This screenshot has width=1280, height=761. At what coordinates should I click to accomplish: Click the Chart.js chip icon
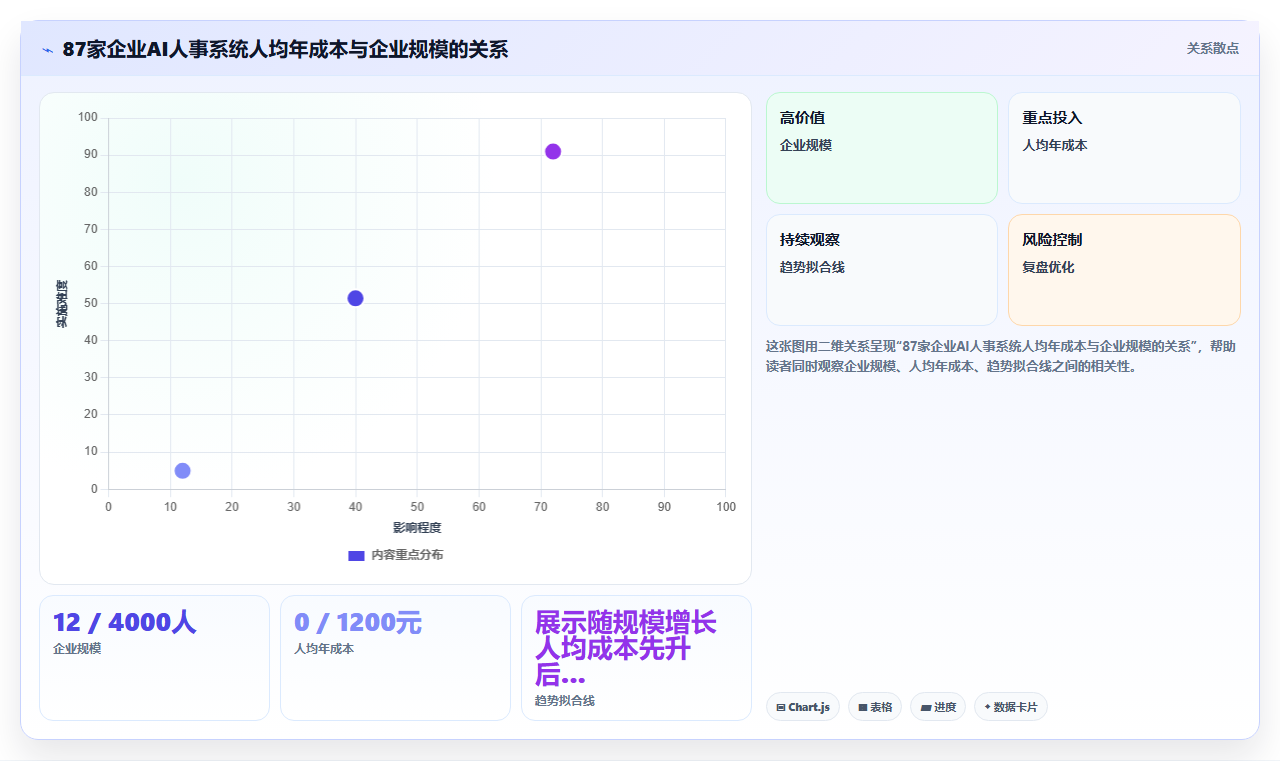781,707
